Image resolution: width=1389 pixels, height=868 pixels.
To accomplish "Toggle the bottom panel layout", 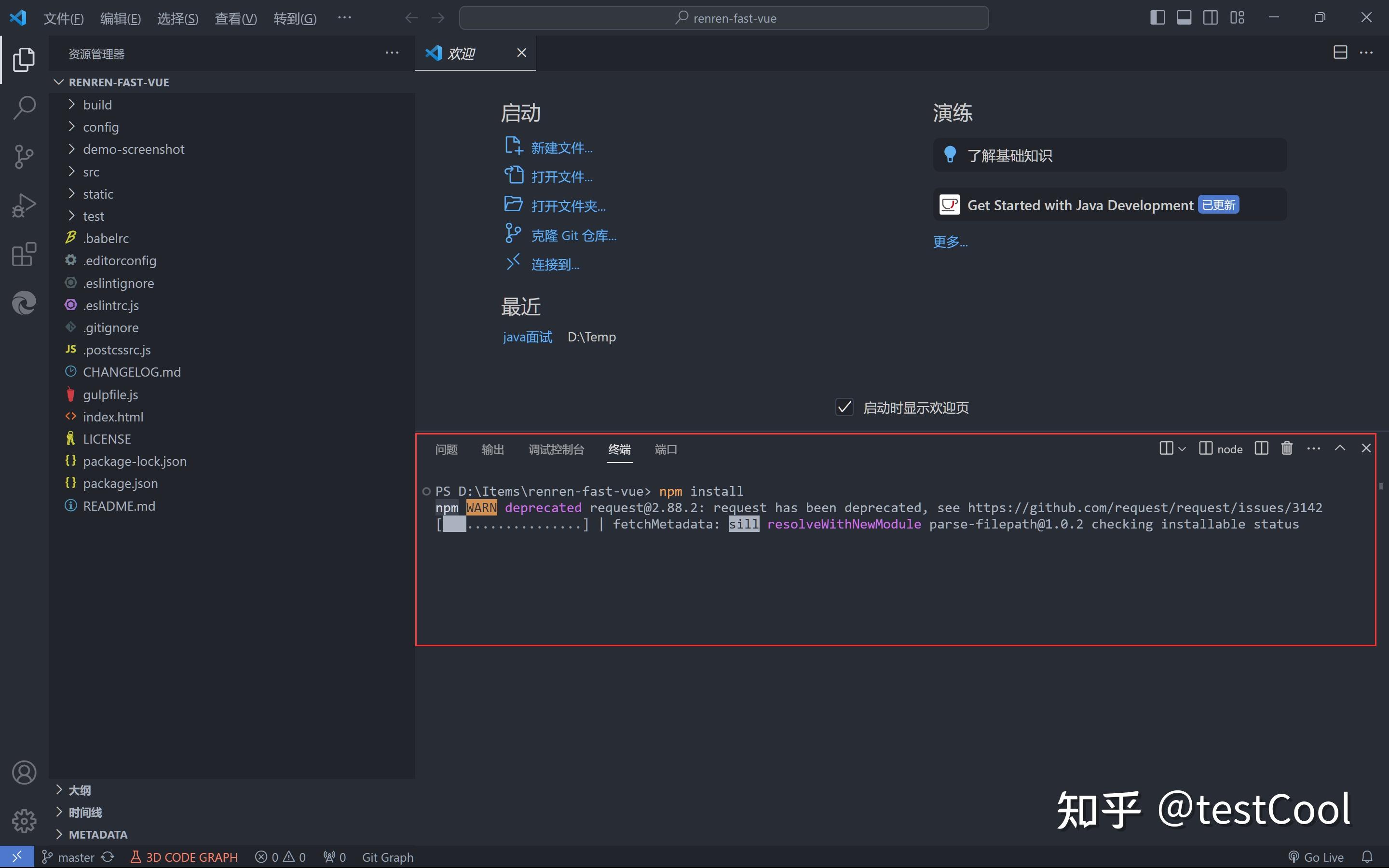I will [1184, 17].
